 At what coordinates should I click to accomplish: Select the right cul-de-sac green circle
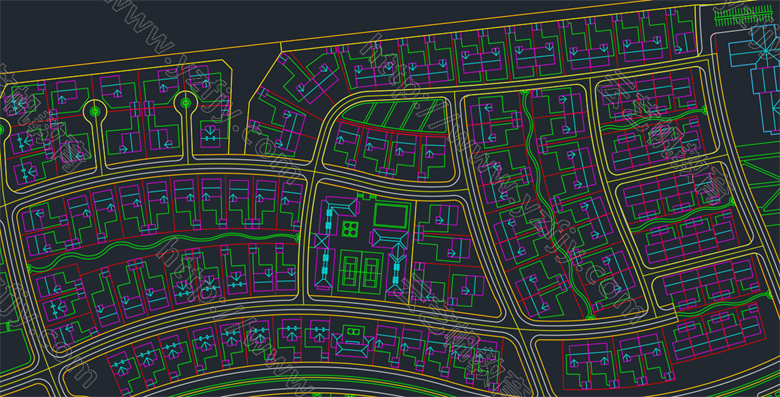[186, 103]
